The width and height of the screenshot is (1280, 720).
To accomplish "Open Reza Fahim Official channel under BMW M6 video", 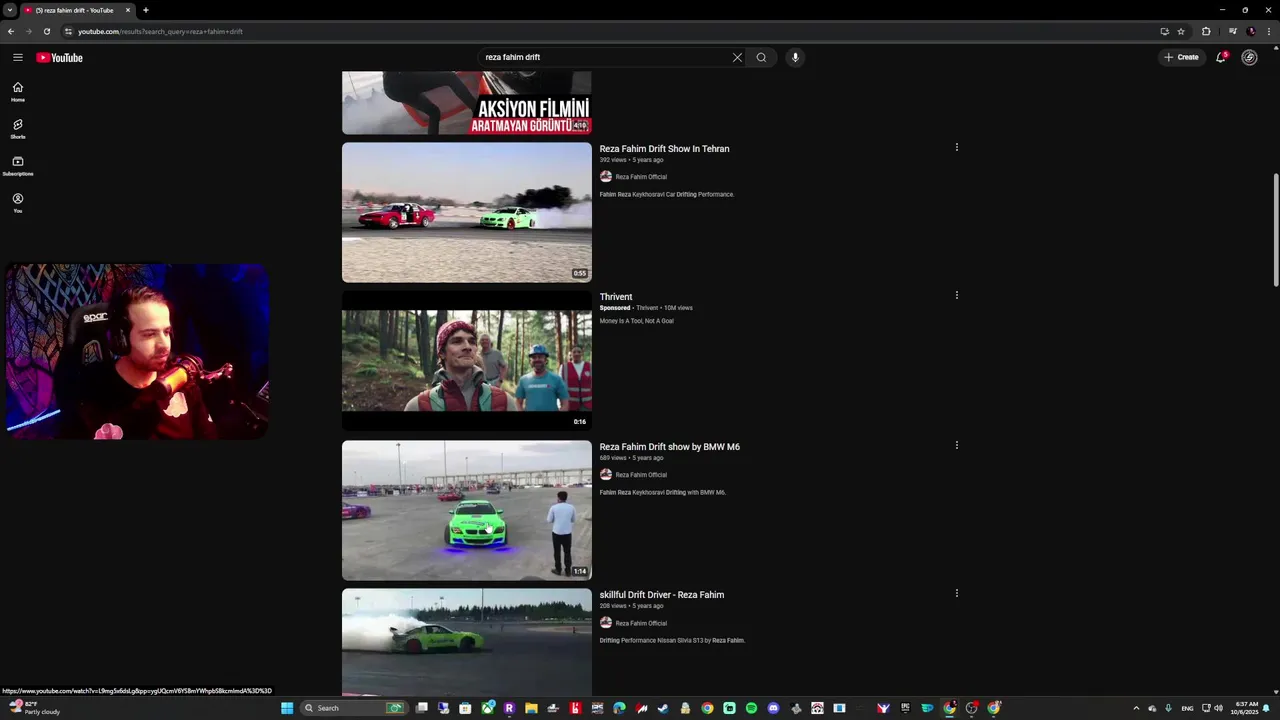I will (x=641, y=475).
